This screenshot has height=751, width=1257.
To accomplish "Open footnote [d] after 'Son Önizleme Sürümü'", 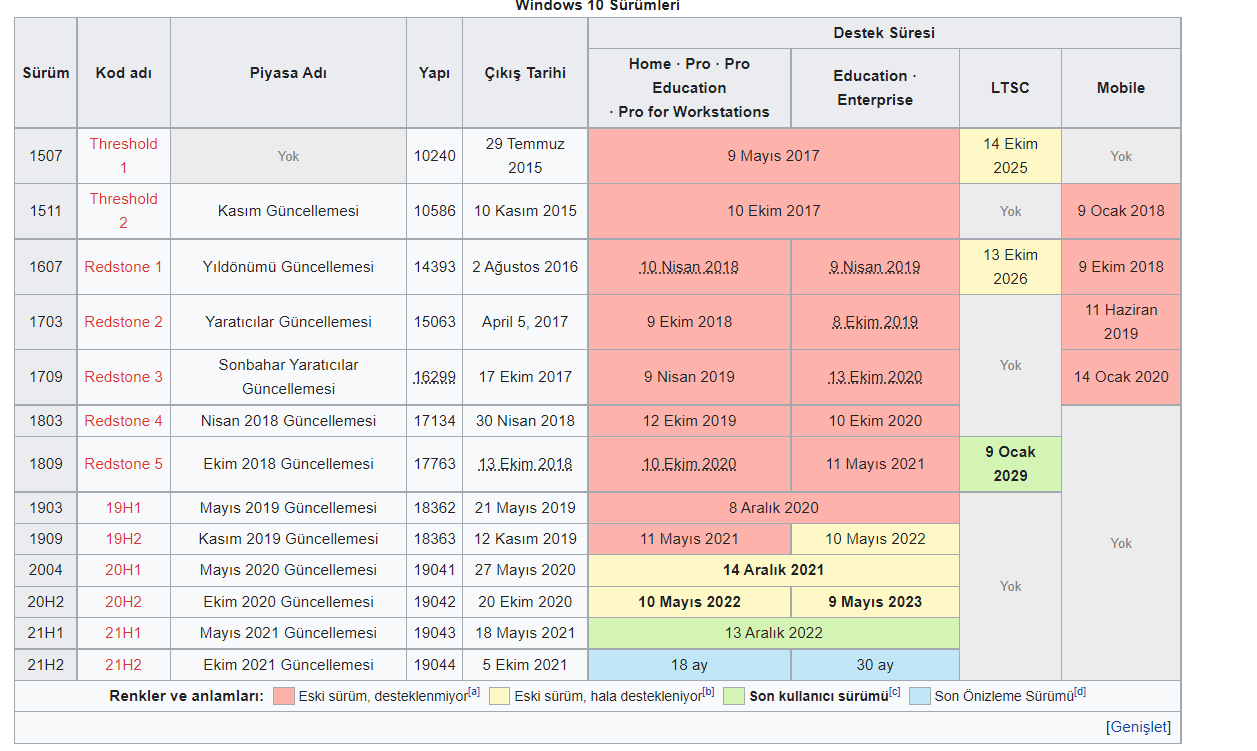I will coord(1080,692).
